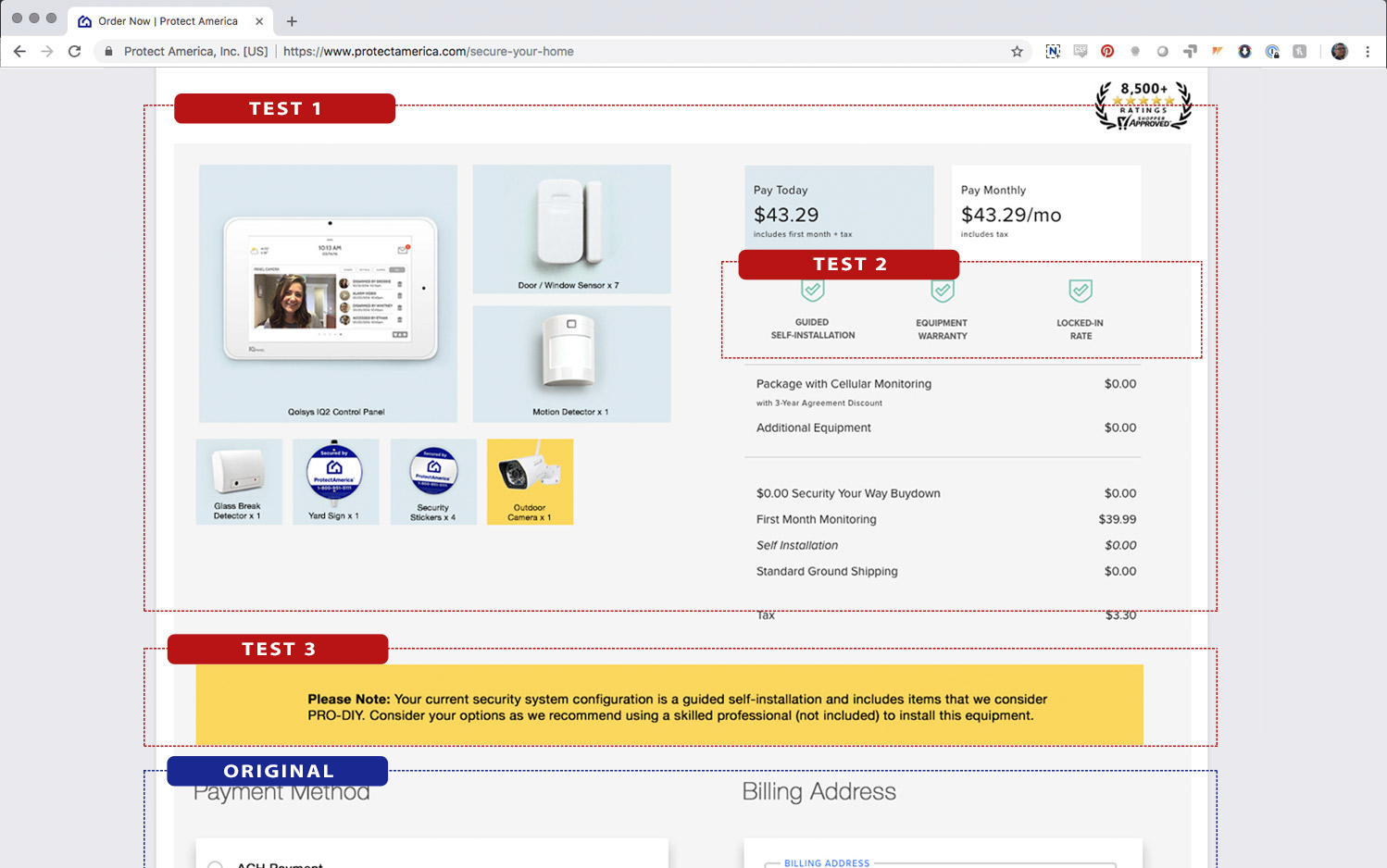The height and width of the screenshot is (868, 1387).
Task: Click the $3.30 tax amount
Action: point(1121,615)
